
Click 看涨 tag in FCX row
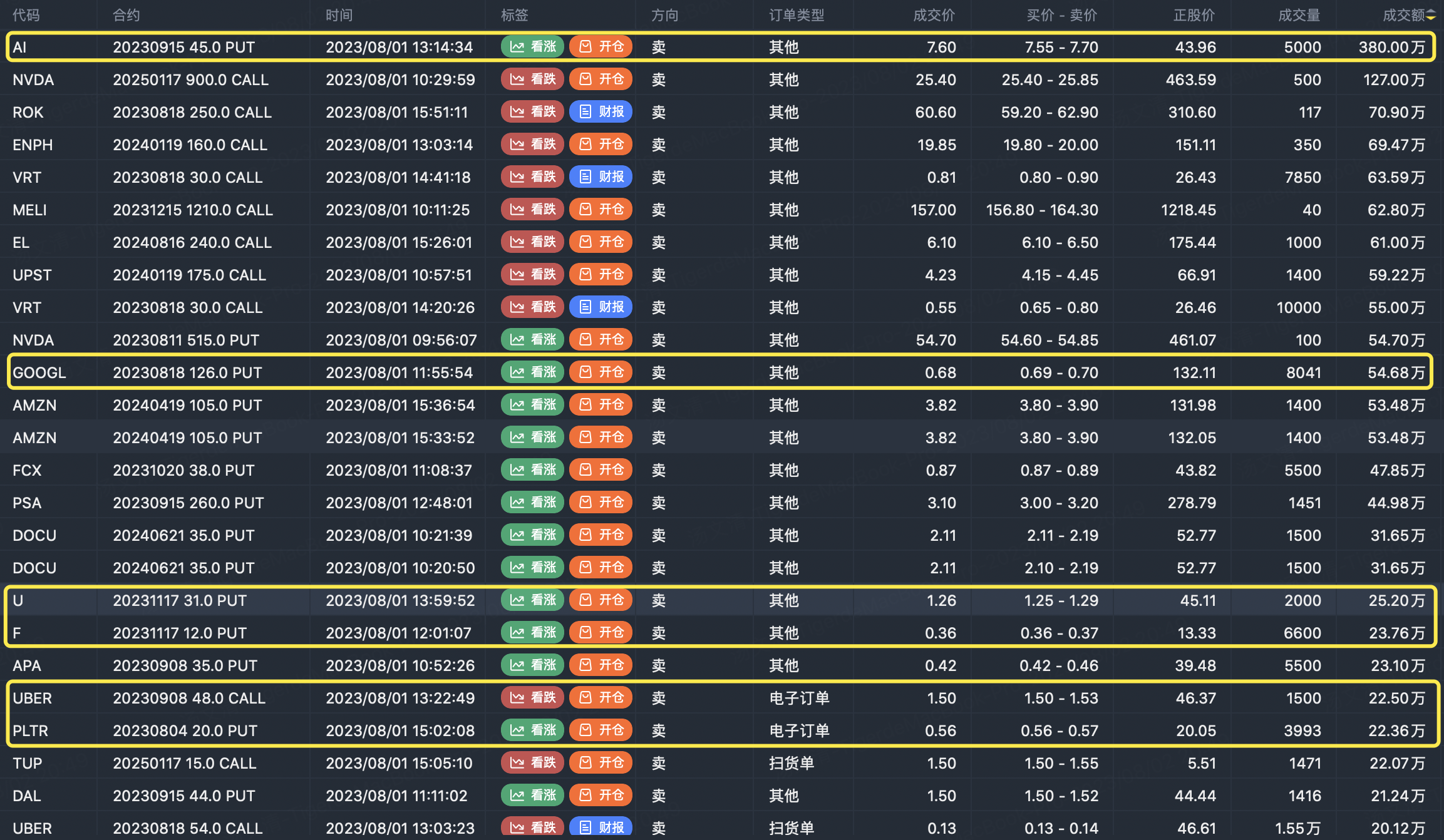(532, 470)
